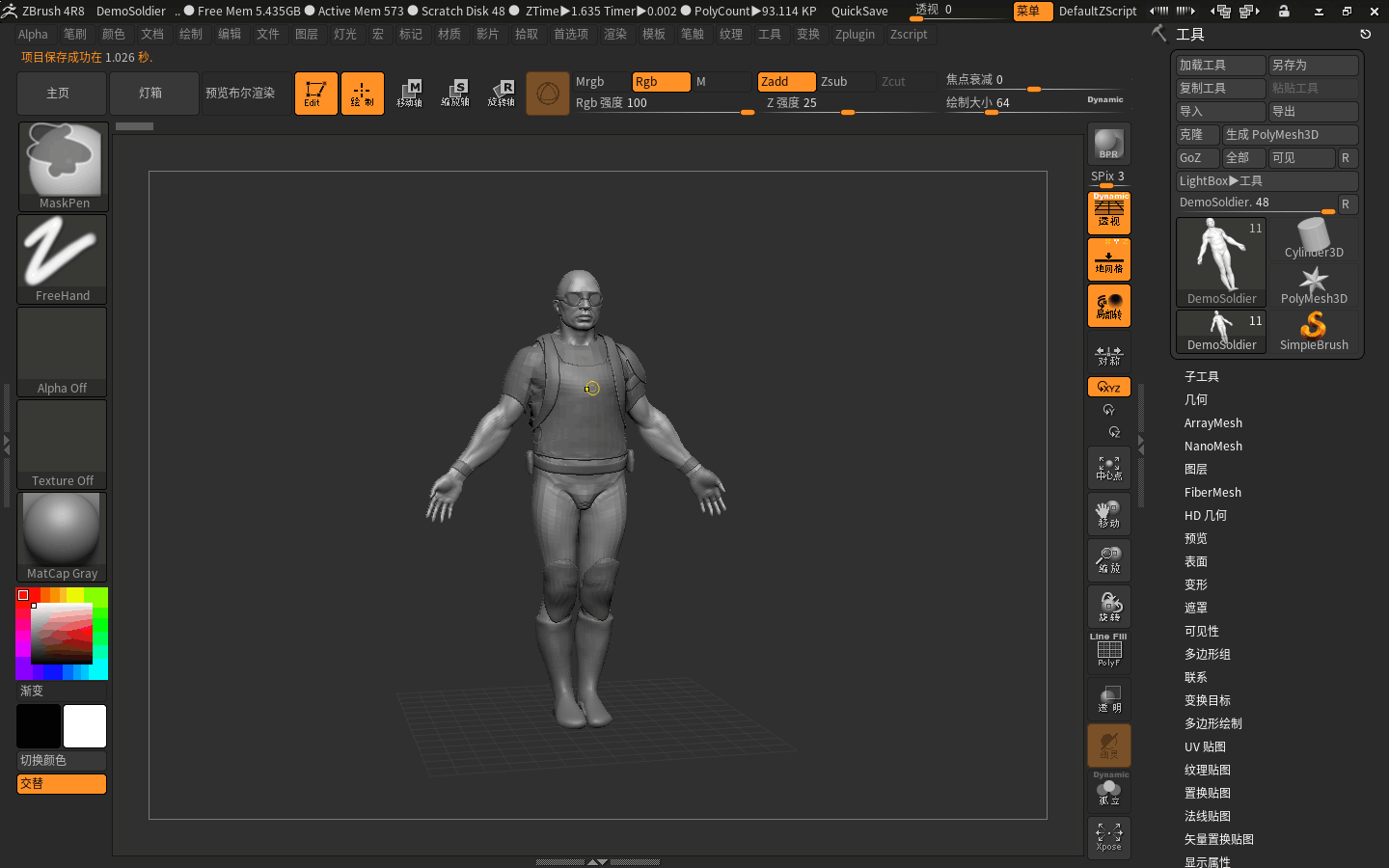Select the 缩放 (Zoom) navigation icon
This screenshot has width=1389, height=868.
coord(1108,560)
